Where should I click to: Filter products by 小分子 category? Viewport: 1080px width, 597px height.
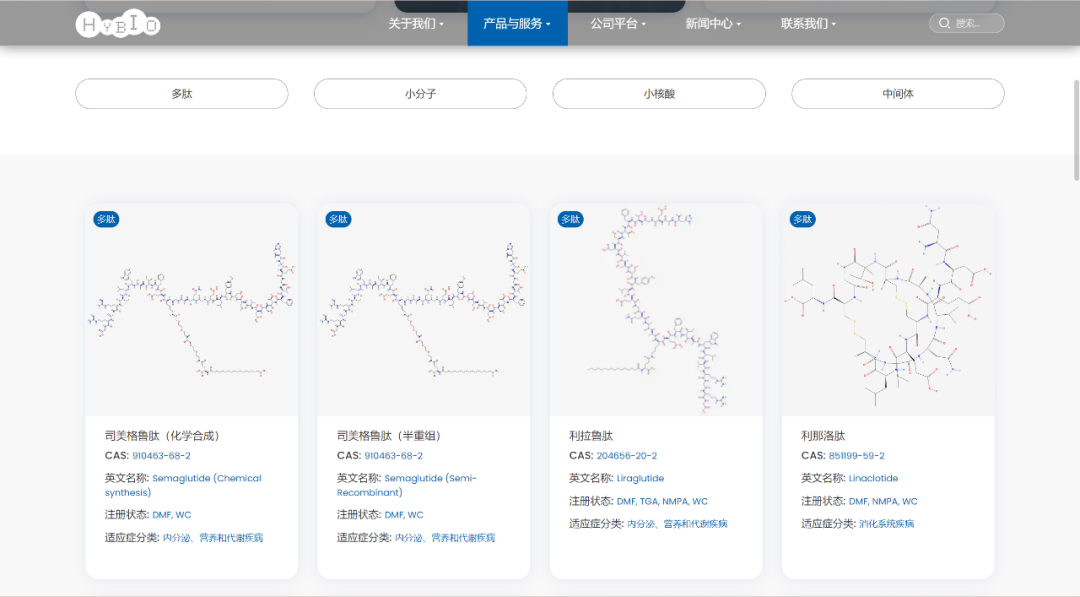tap(420, 94)
